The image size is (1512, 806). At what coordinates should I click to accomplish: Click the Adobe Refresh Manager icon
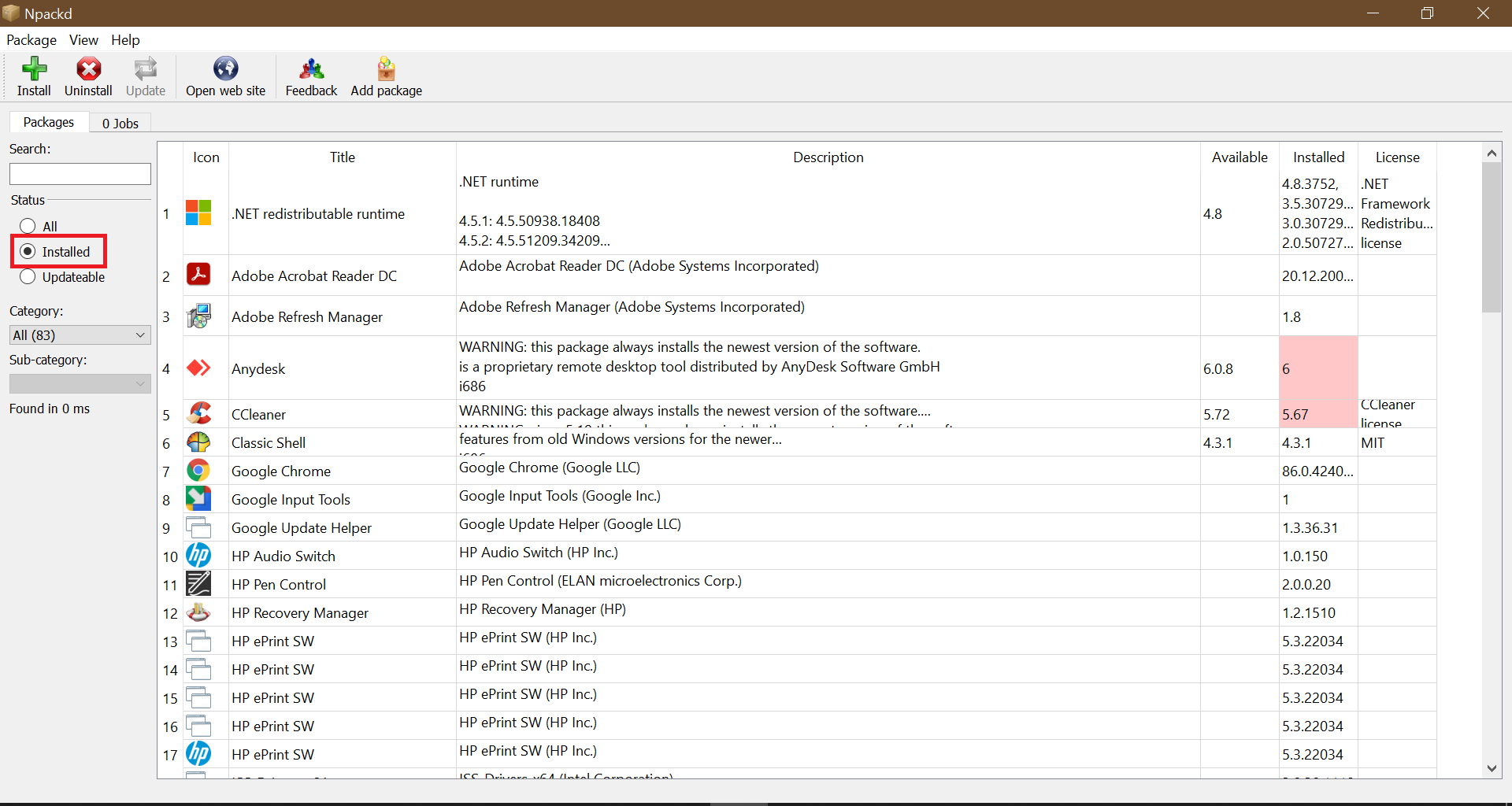[198, 316]
